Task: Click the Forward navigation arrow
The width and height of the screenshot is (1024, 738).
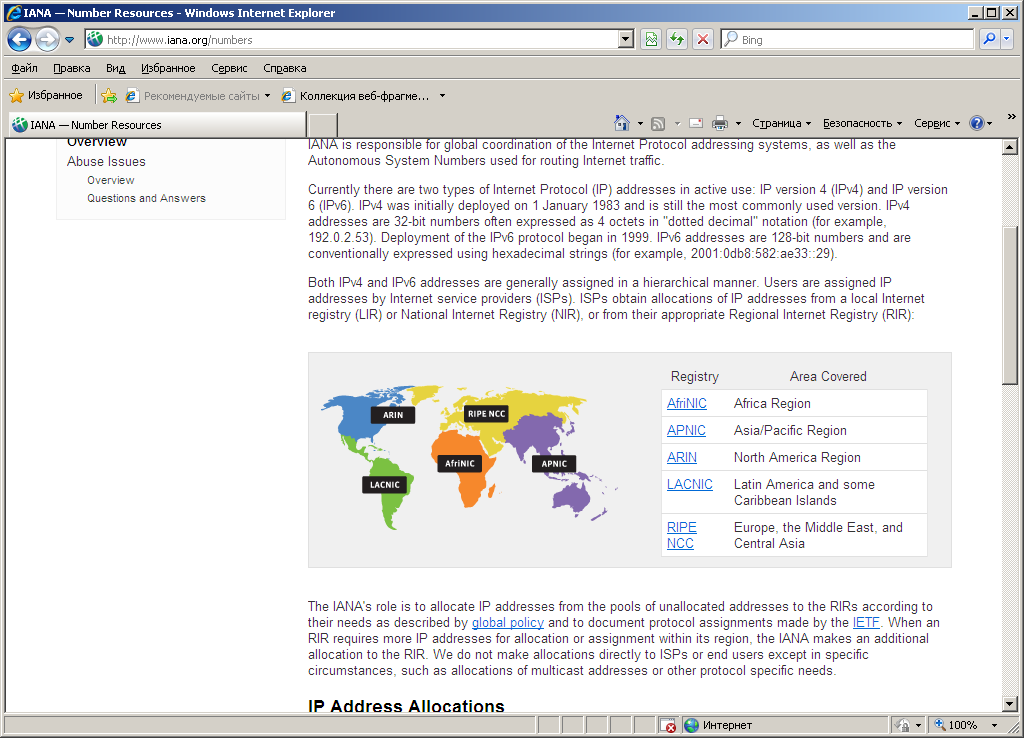Action: click(x=47, y=40)
